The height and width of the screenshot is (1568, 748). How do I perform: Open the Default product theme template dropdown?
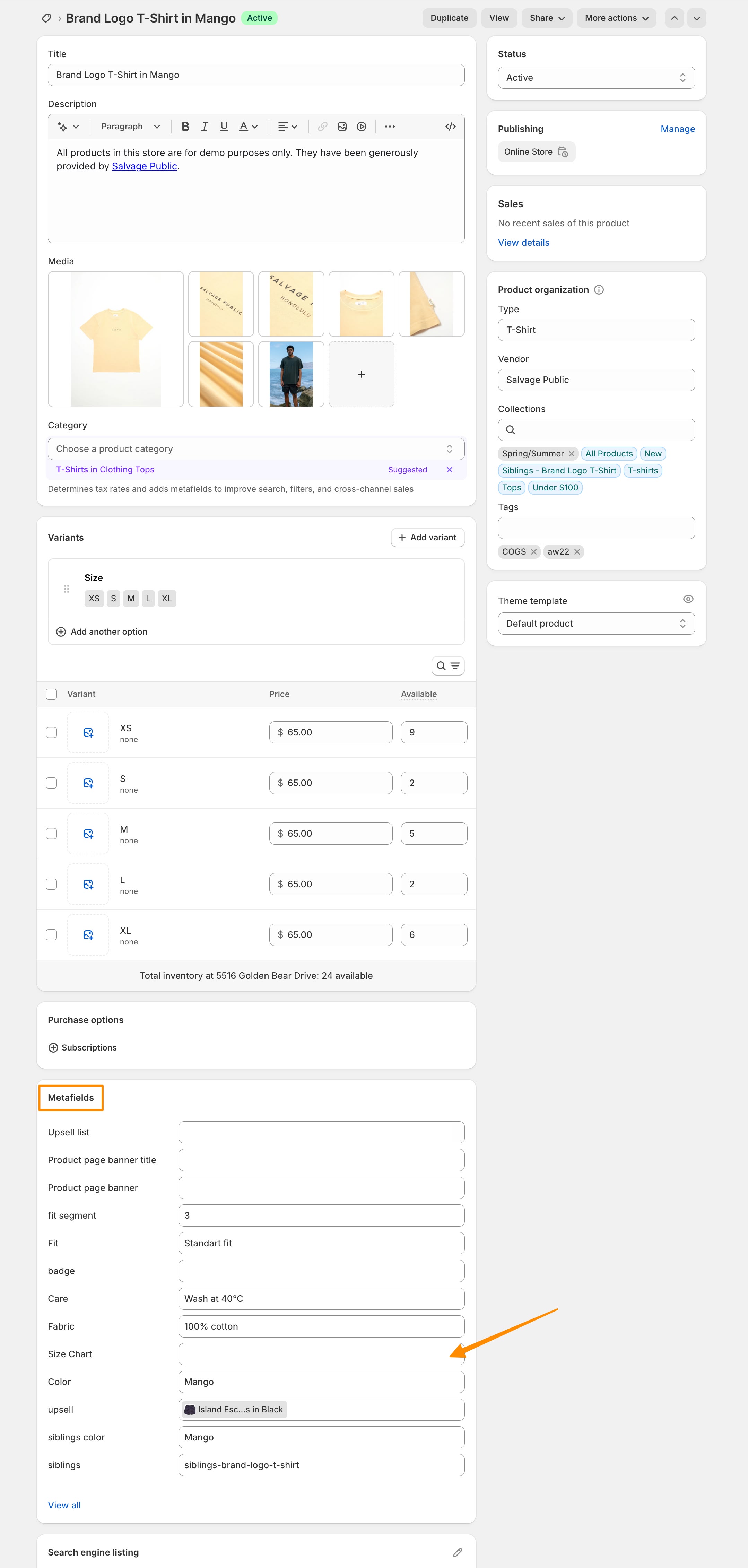[x=596, y=623]
